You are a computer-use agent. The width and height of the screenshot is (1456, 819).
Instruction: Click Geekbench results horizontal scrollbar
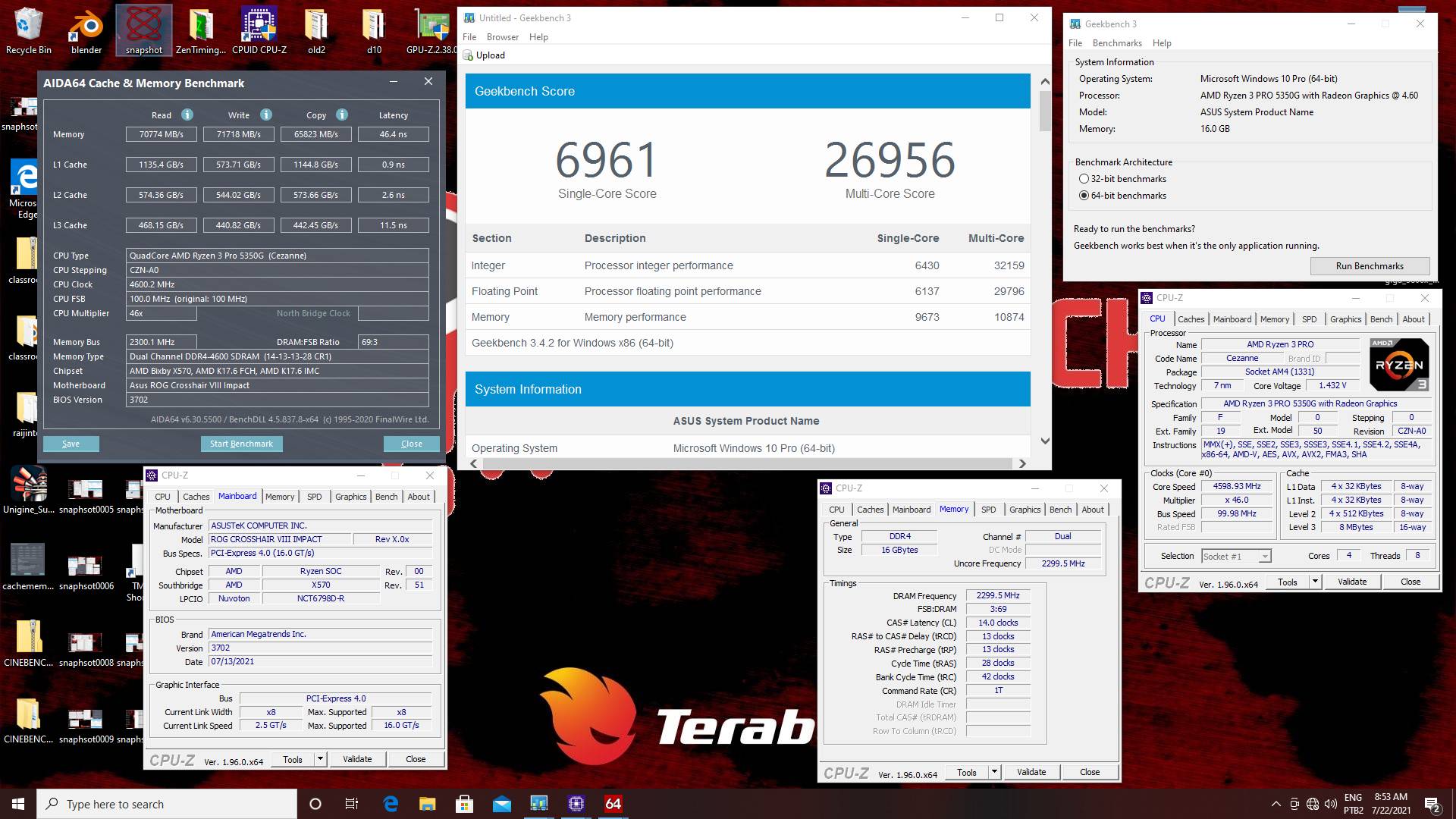tap(747, 463)
